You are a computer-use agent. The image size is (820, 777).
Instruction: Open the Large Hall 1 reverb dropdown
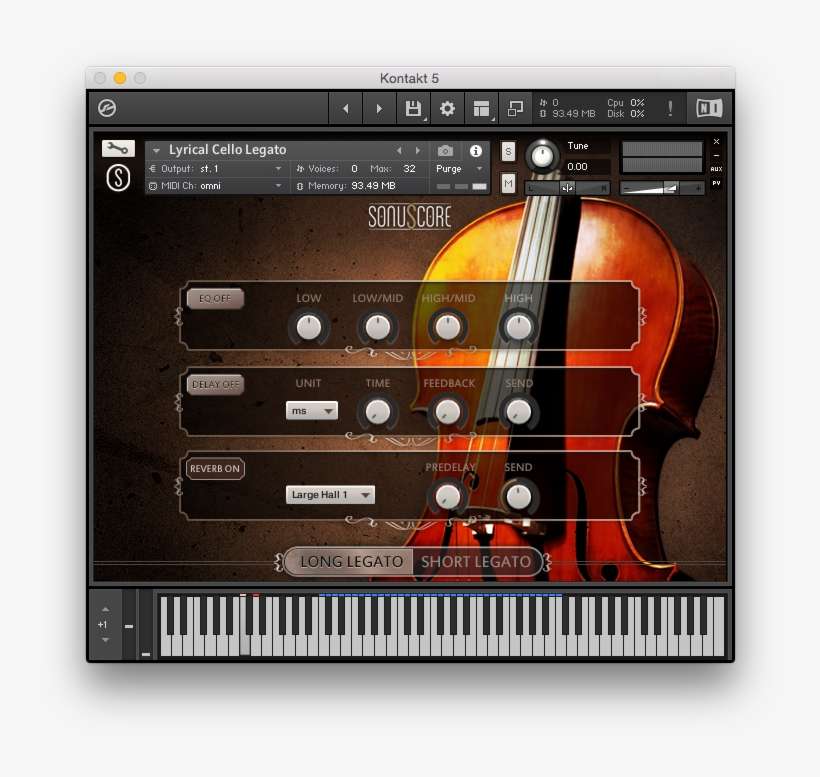[x=330, y=494]
